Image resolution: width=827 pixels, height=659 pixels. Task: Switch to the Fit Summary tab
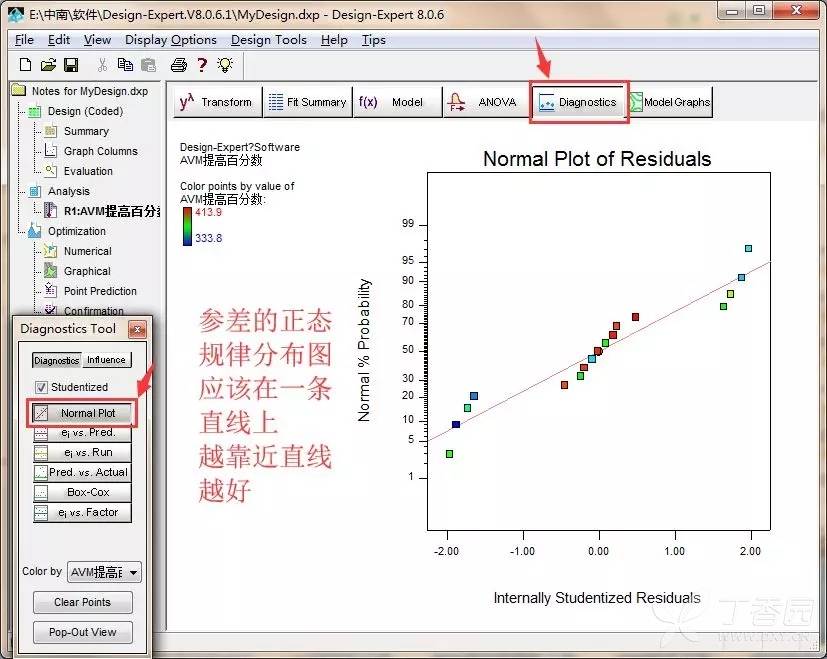point(307,102)
